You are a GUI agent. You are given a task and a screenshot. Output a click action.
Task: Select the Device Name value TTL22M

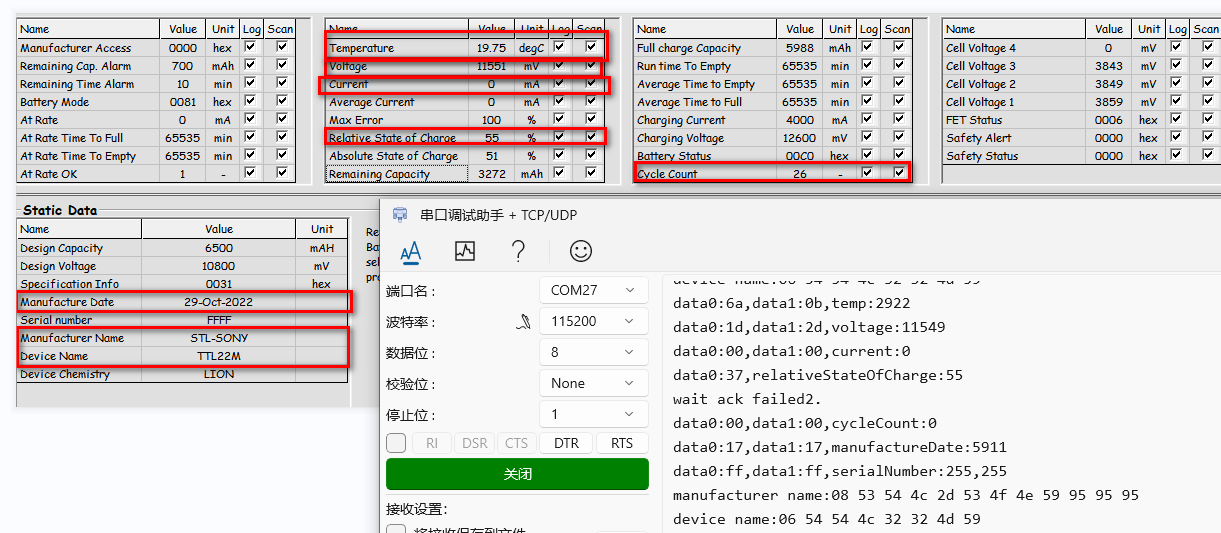(x=219, y=356)
